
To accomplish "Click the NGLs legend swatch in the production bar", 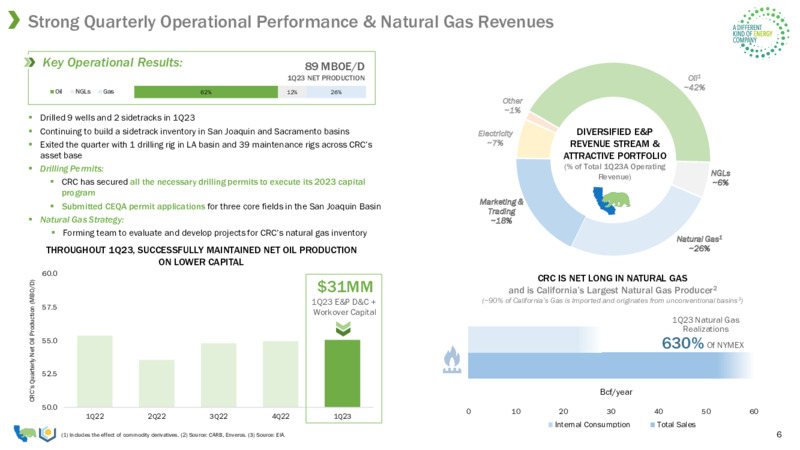I will tap(72, 92).
